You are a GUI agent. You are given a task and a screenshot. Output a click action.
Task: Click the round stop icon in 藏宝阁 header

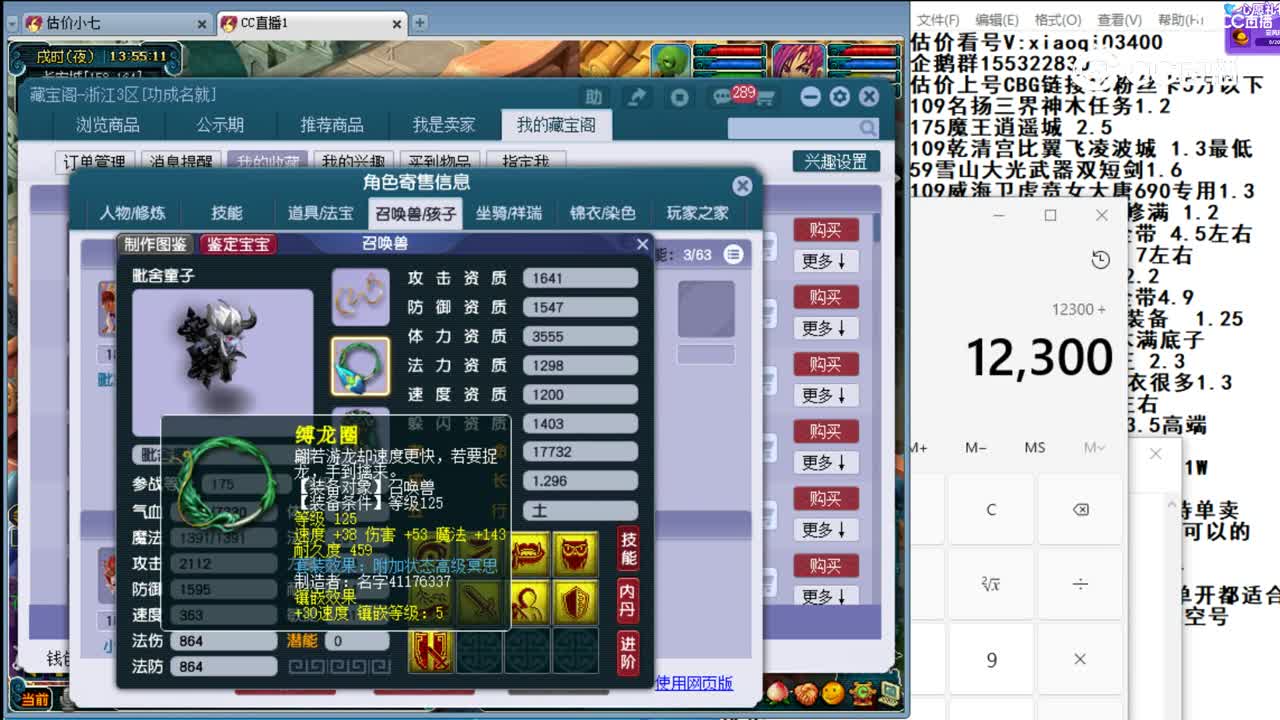click(680, 97)
